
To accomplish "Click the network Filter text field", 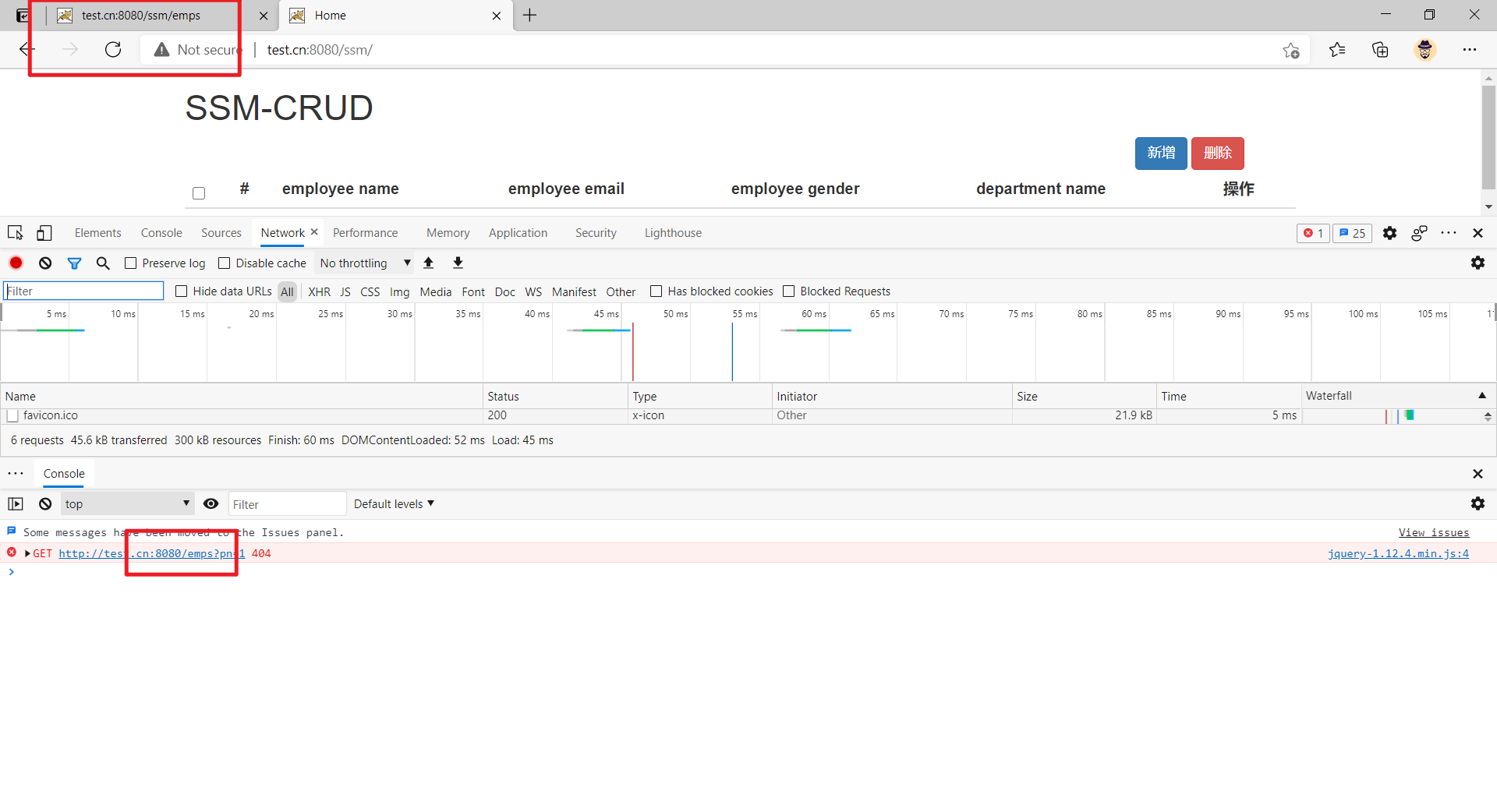I will [x=83, y=291].
